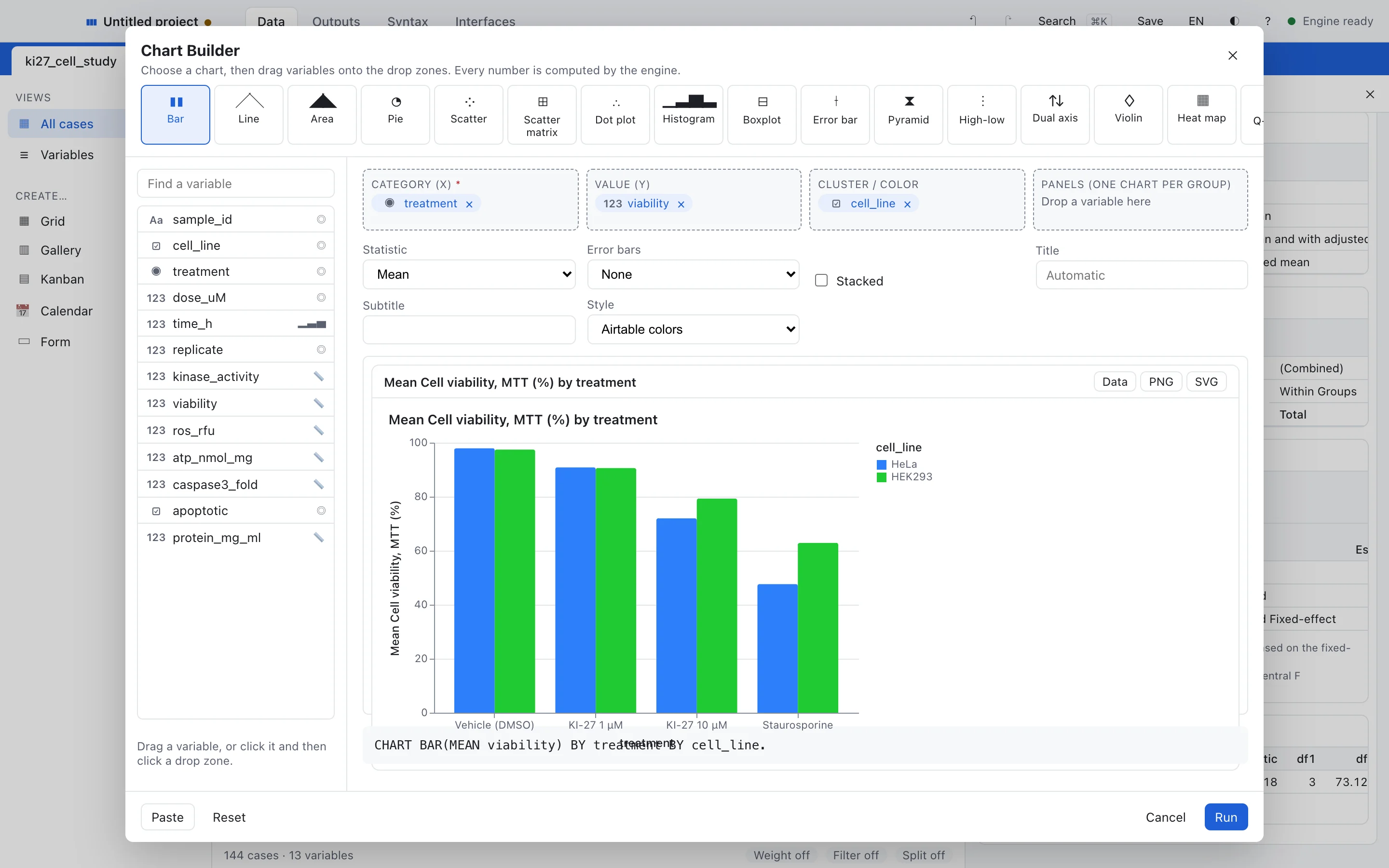
Task: Toggle the dark mode icon
Action: click(1234, 21)
